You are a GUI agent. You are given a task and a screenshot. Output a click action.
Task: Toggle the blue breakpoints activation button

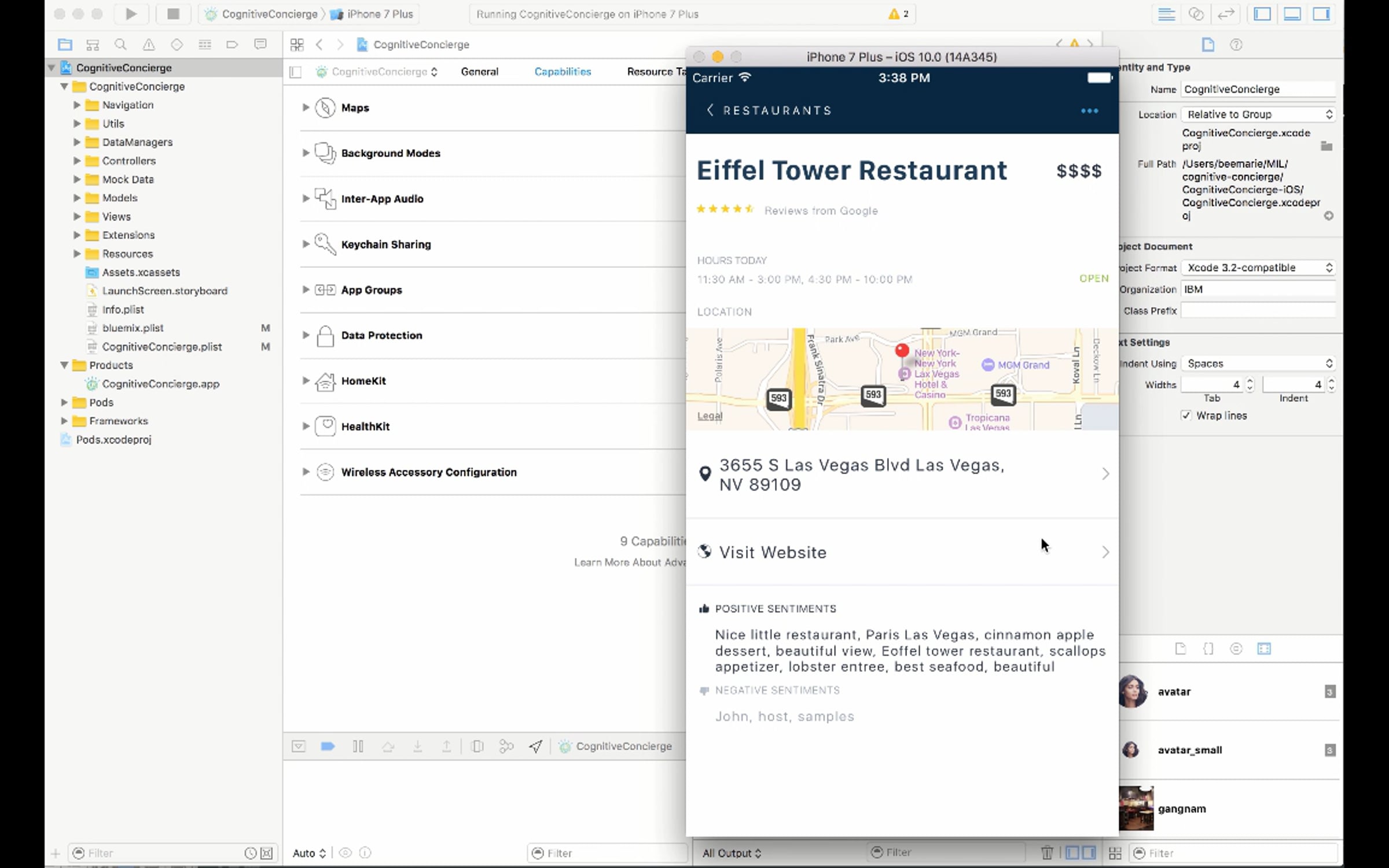coord(328,746)
